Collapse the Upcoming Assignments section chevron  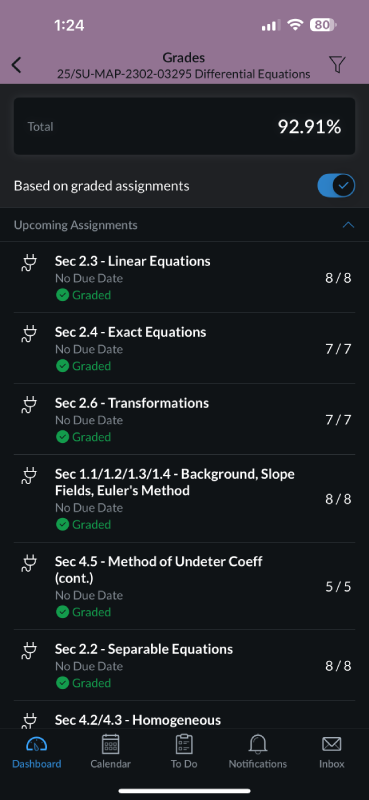[x=348, y=225]
